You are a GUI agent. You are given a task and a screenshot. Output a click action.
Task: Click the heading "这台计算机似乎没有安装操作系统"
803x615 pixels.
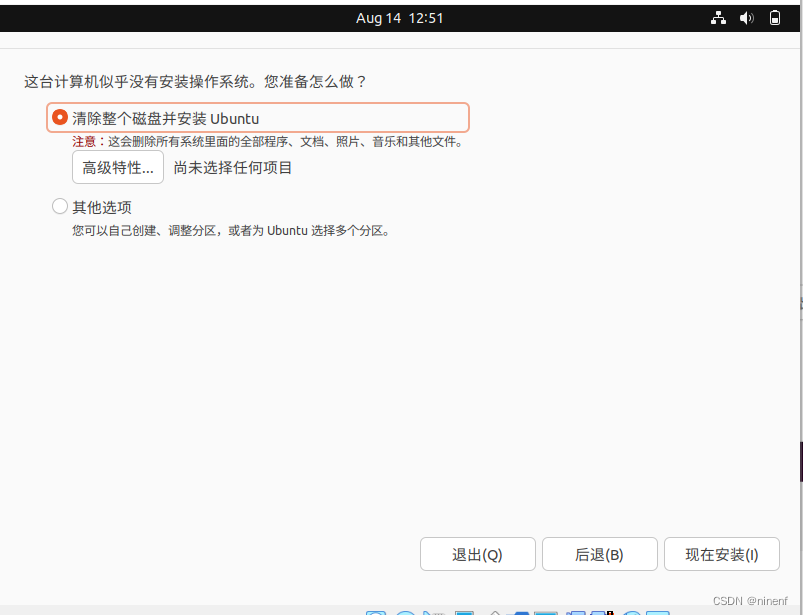(x=138, y=81)
